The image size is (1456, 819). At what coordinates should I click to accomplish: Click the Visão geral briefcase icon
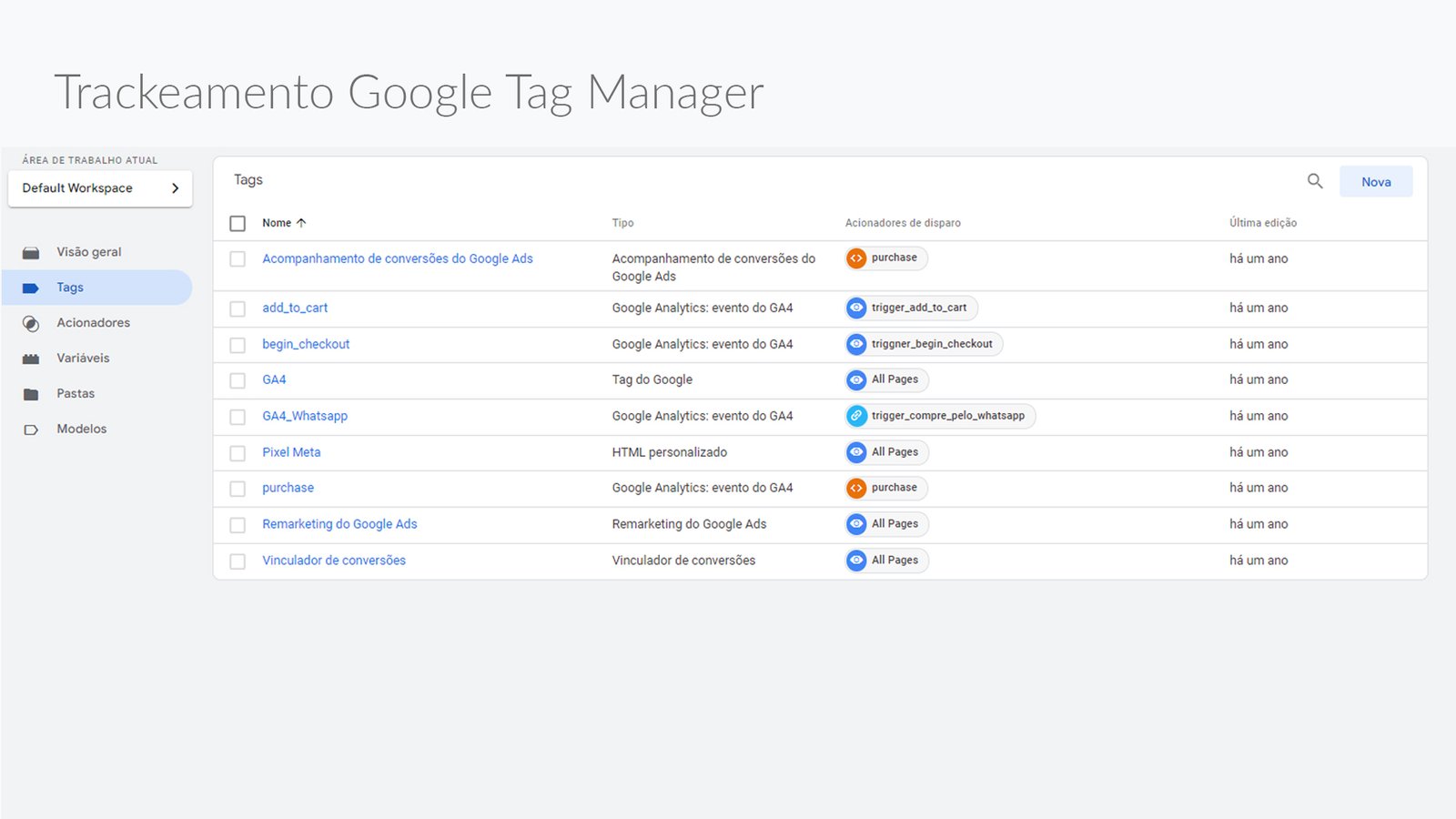point(31,253)
